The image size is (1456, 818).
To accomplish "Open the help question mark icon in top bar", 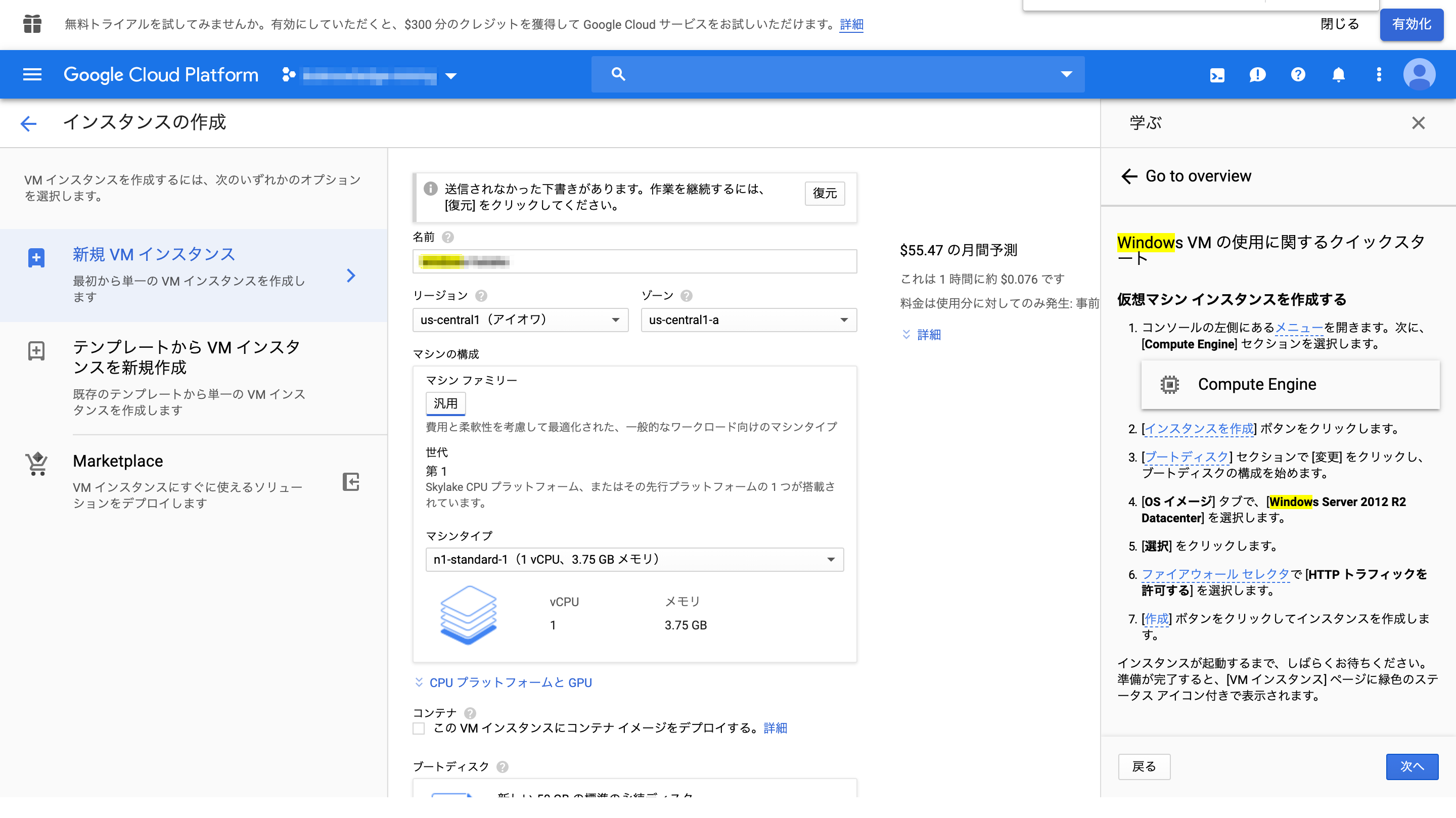I will coord(1298,74).
